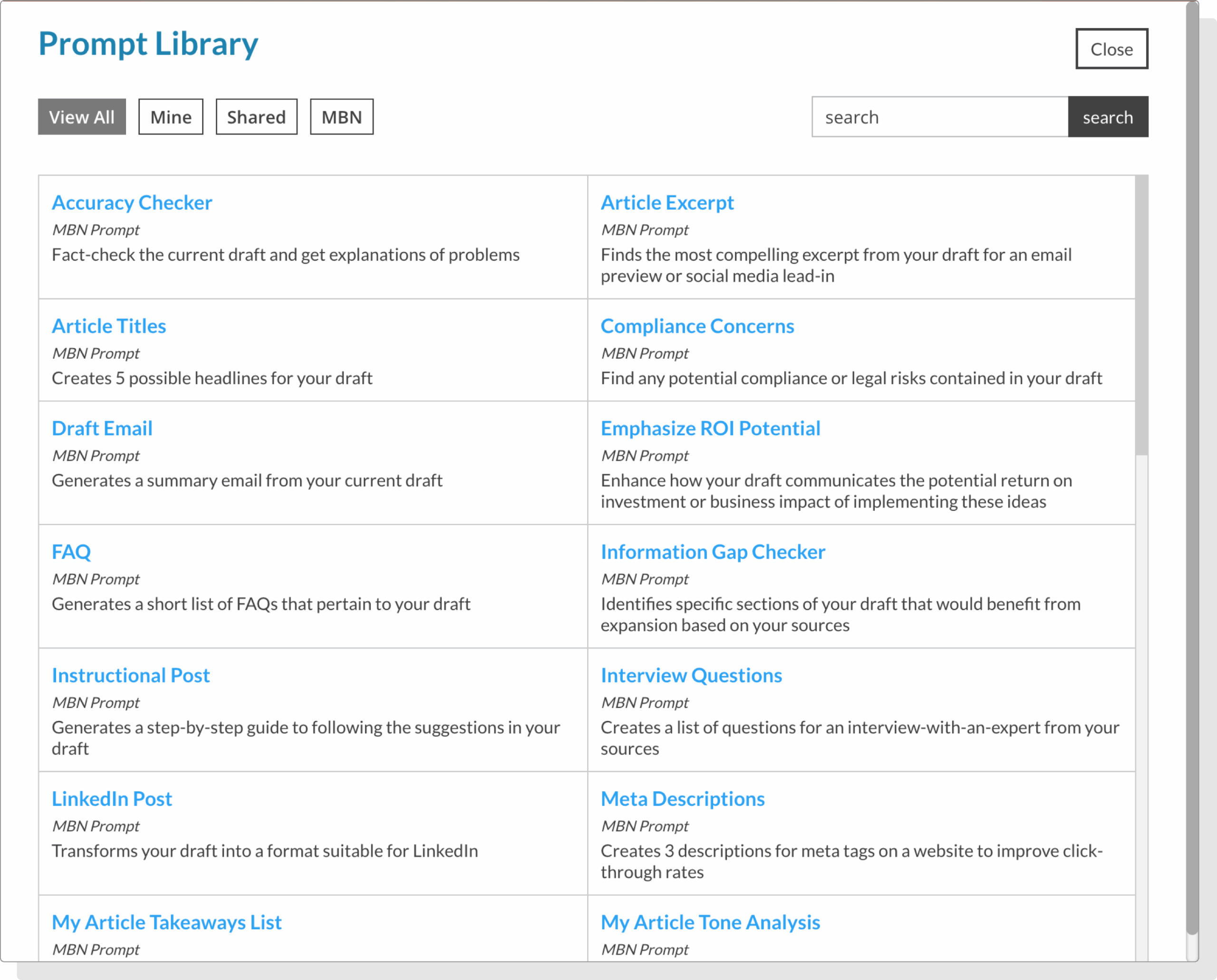
Task: Choose the Draft Email prompt
Action: click(102, 429)
